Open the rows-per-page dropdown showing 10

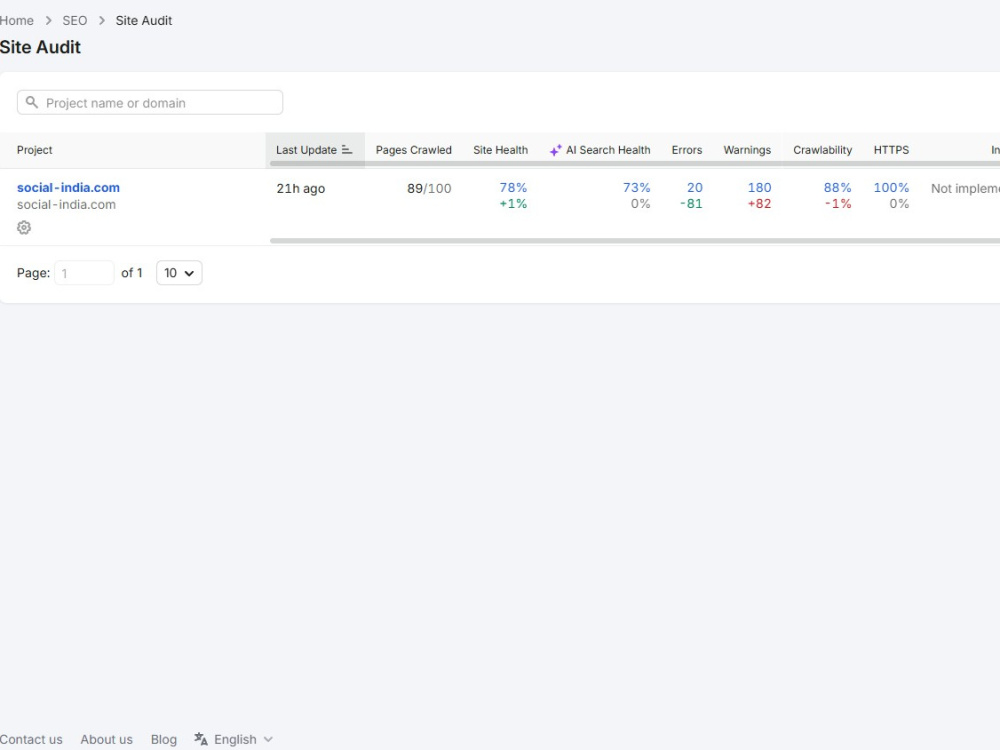(x=179, y=273)
